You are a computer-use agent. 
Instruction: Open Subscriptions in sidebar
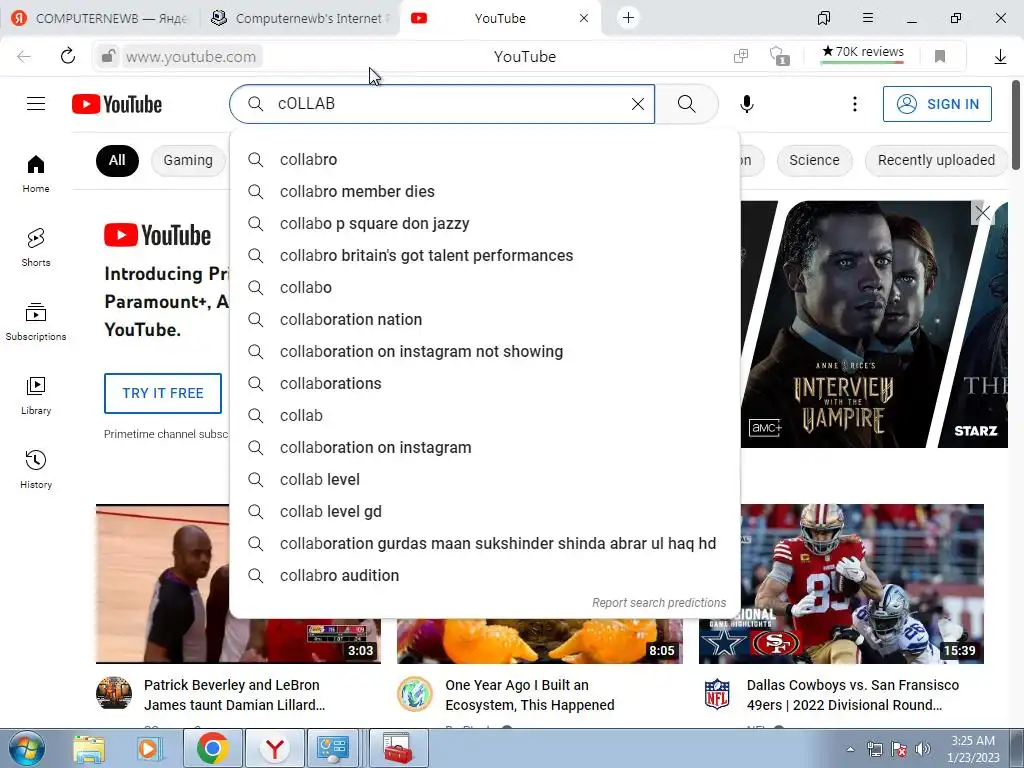36,322
